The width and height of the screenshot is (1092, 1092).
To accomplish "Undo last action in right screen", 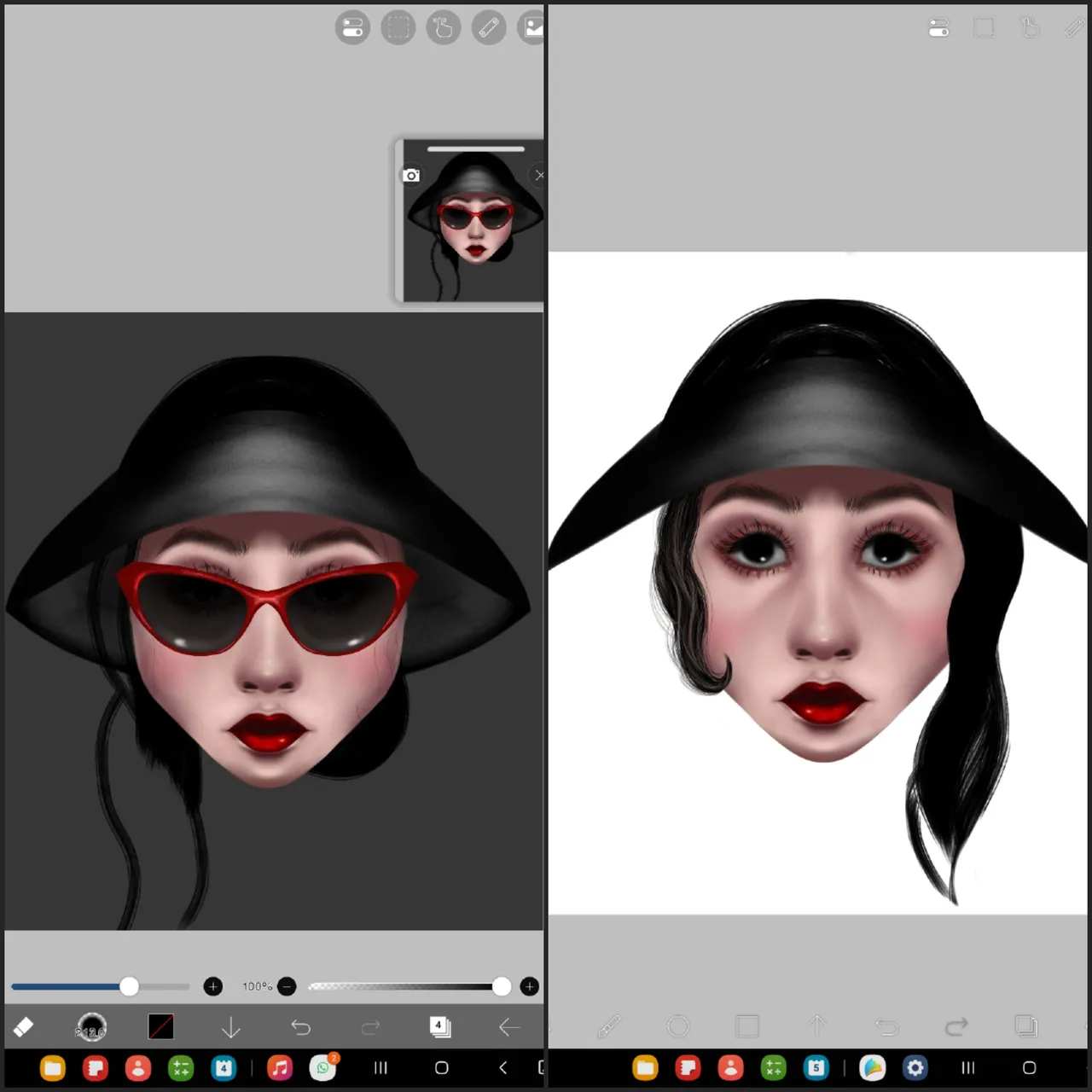I will (x=887, y=1026).
